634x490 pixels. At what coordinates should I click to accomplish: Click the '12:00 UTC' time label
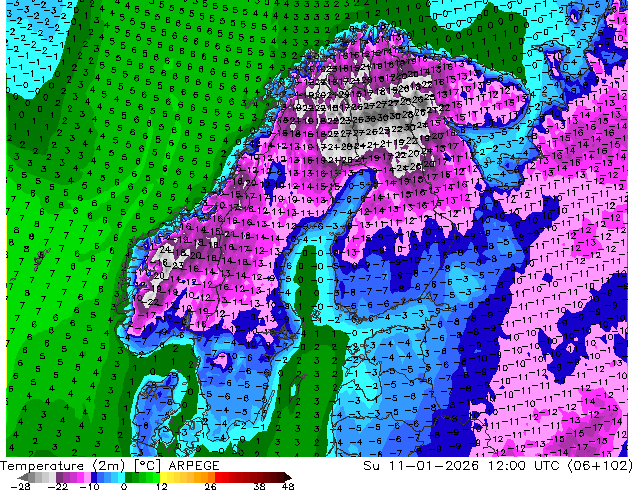pos(525,466)
